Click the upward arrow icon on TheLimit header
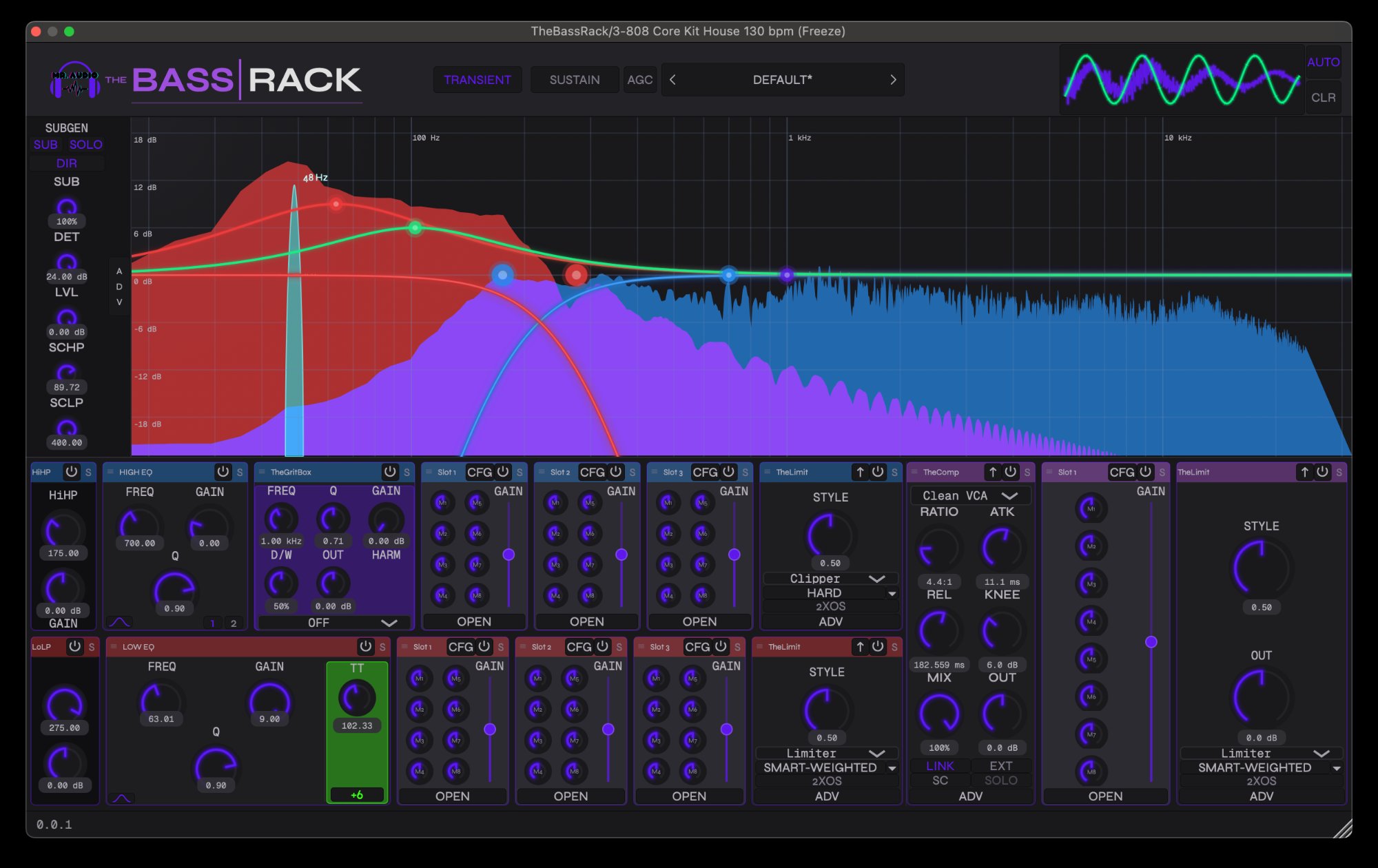This screenshot has width=1378, height=868. pyautogui.click(x=861, y=473)
